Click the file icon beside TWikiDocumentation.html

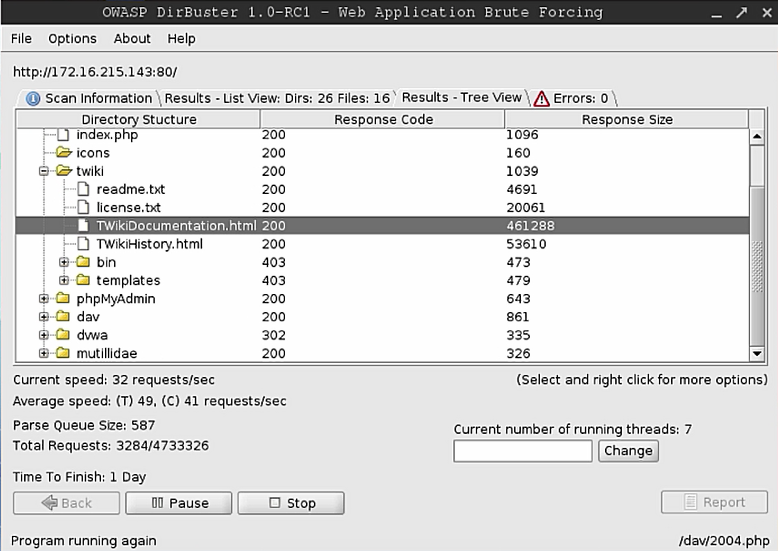point(83,225)
